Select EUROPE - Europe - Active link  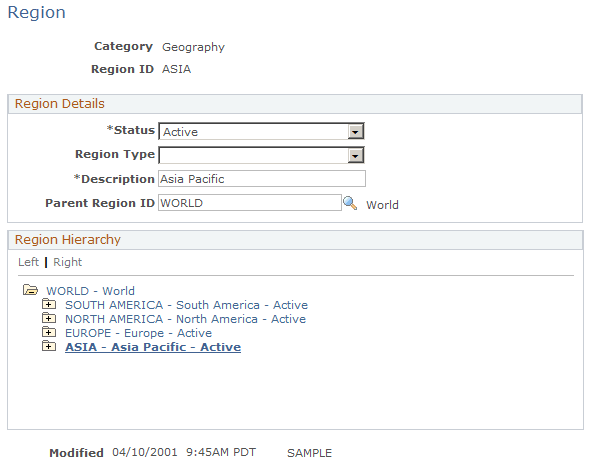(138, 333)
